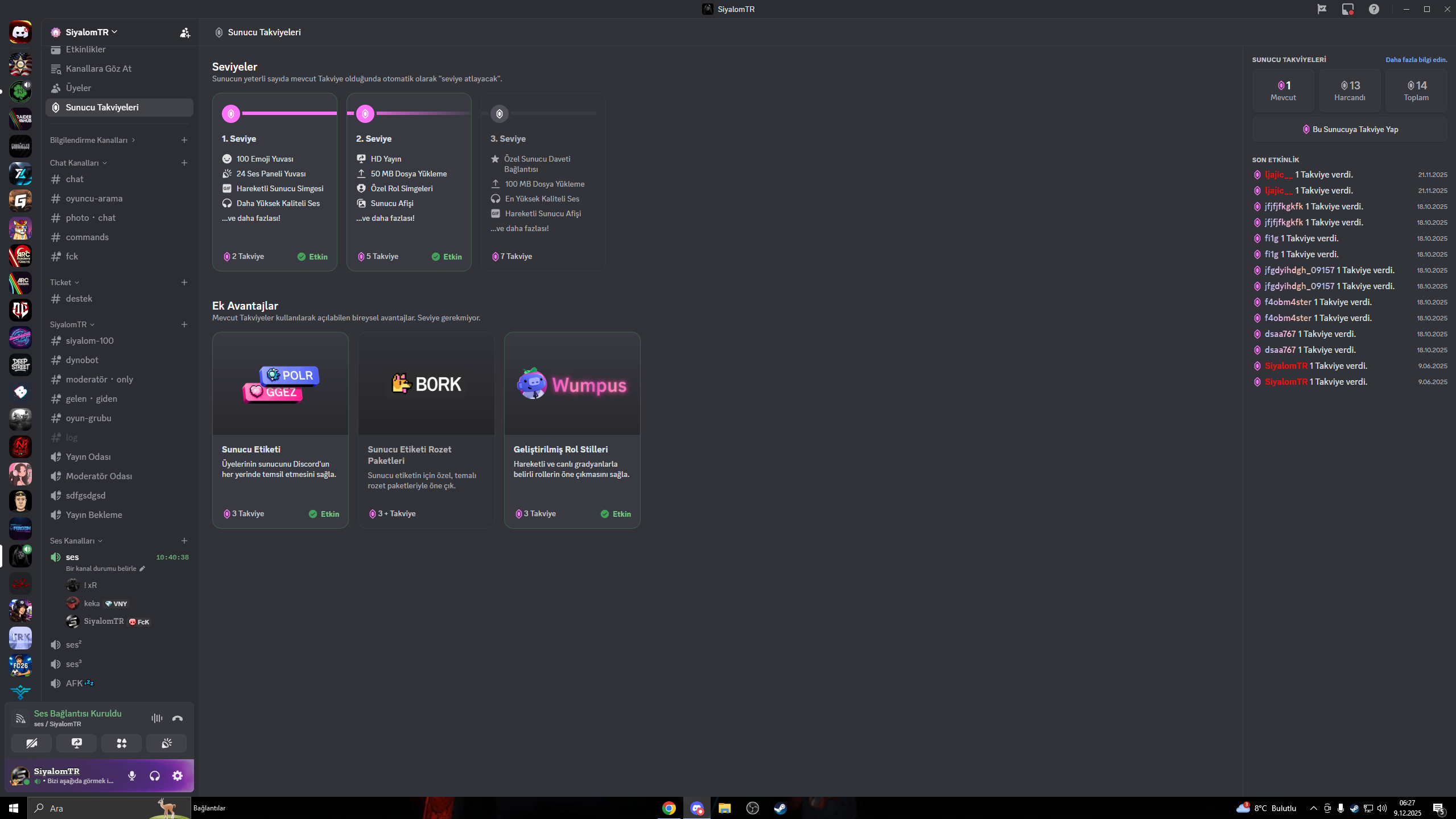Open the inbox icon with red dot
This screenshot has width=1456, height=819.
pyautogui.click(x=1348, y=9)
